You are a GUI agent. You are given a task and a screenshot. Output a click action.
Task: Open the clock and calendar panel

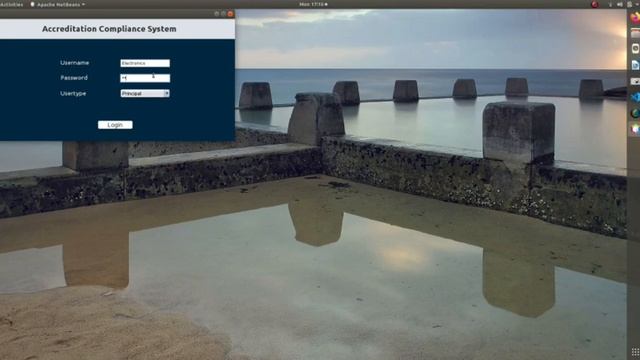313,4
